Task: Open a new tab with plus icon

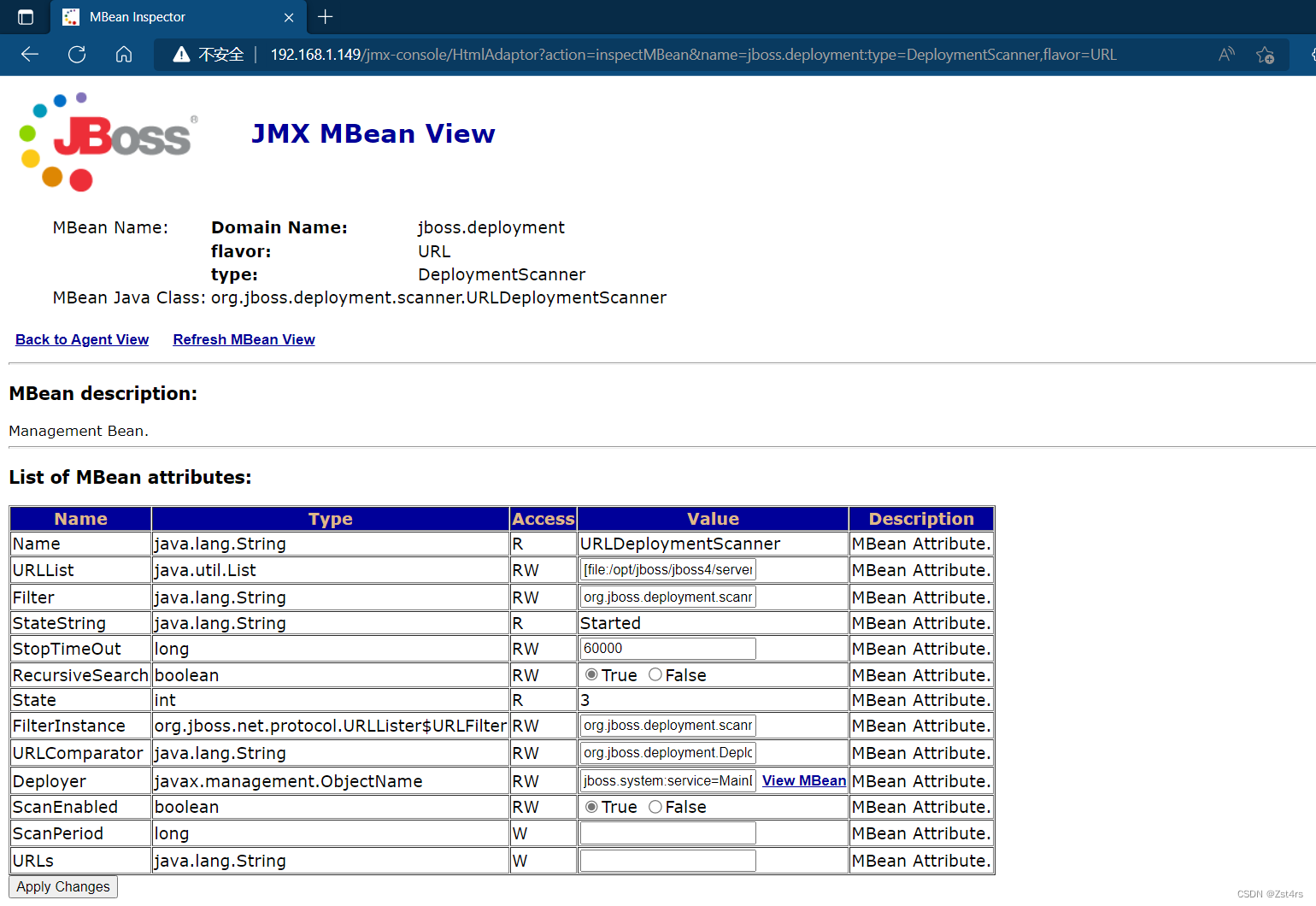Action: point(326,16)
